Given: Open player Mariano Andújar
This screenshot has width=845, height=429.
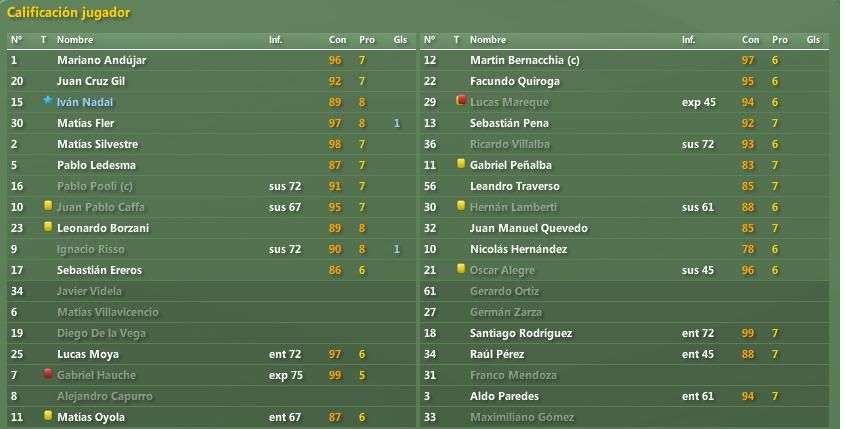Looking at the screenshot, I should coord(101,60).
